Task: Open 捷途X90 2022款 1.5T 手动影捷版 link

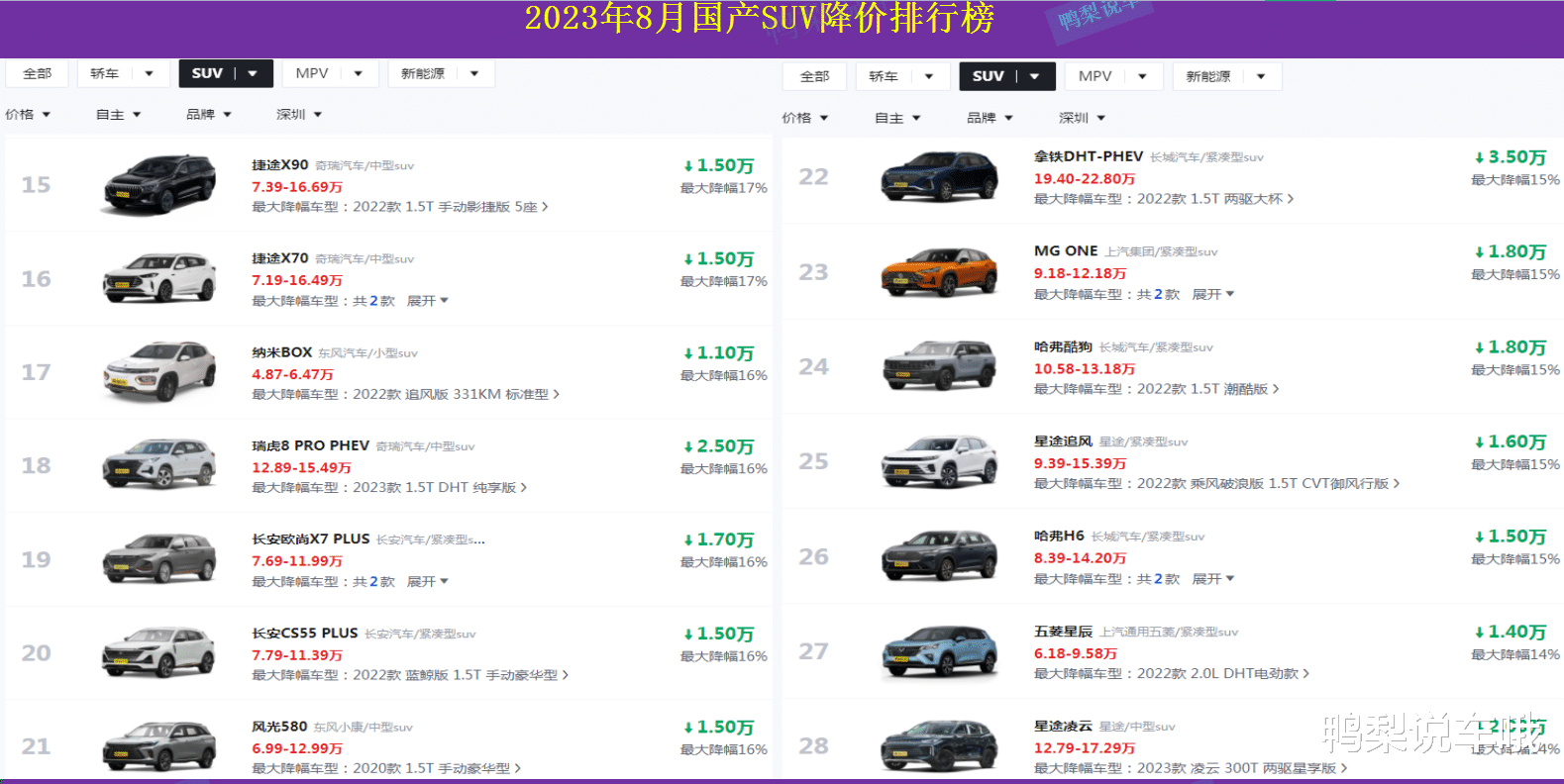Action: tap(399, 207)
